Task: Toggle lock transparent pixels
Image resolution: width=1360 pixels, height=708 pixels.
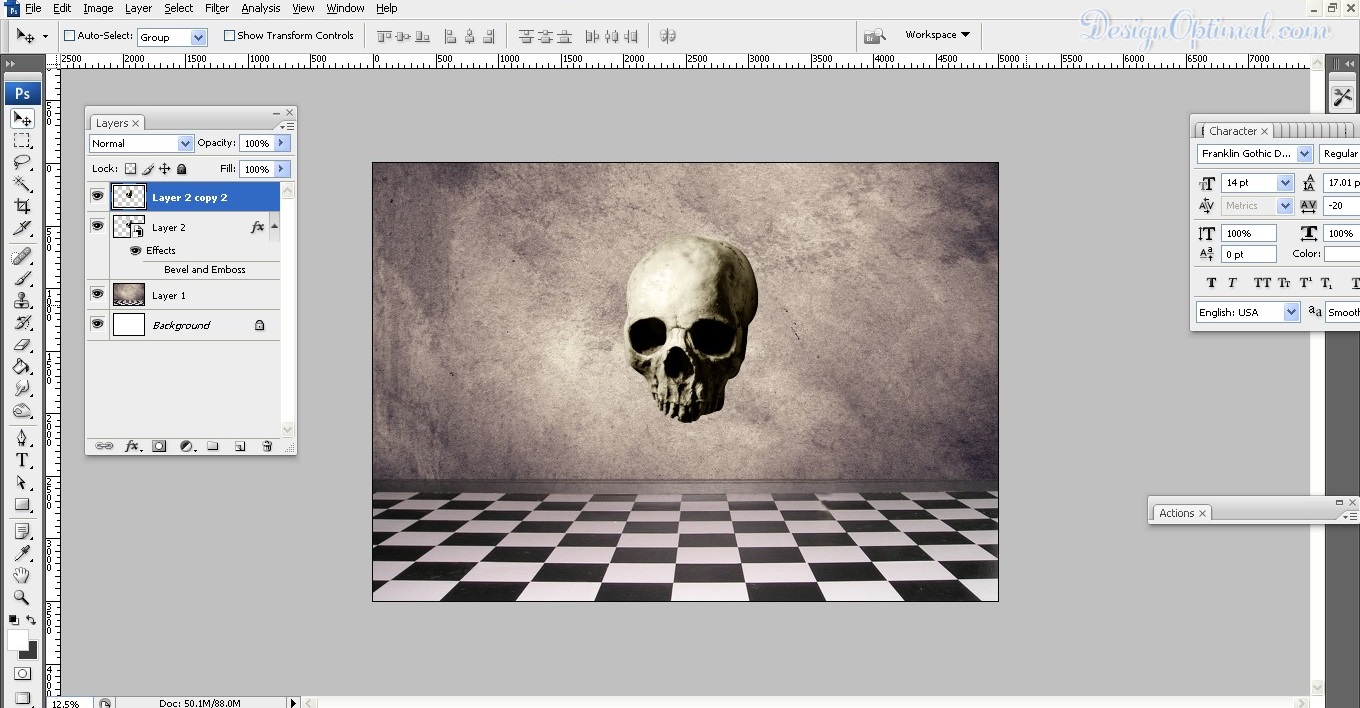Action: click(130, 169)
